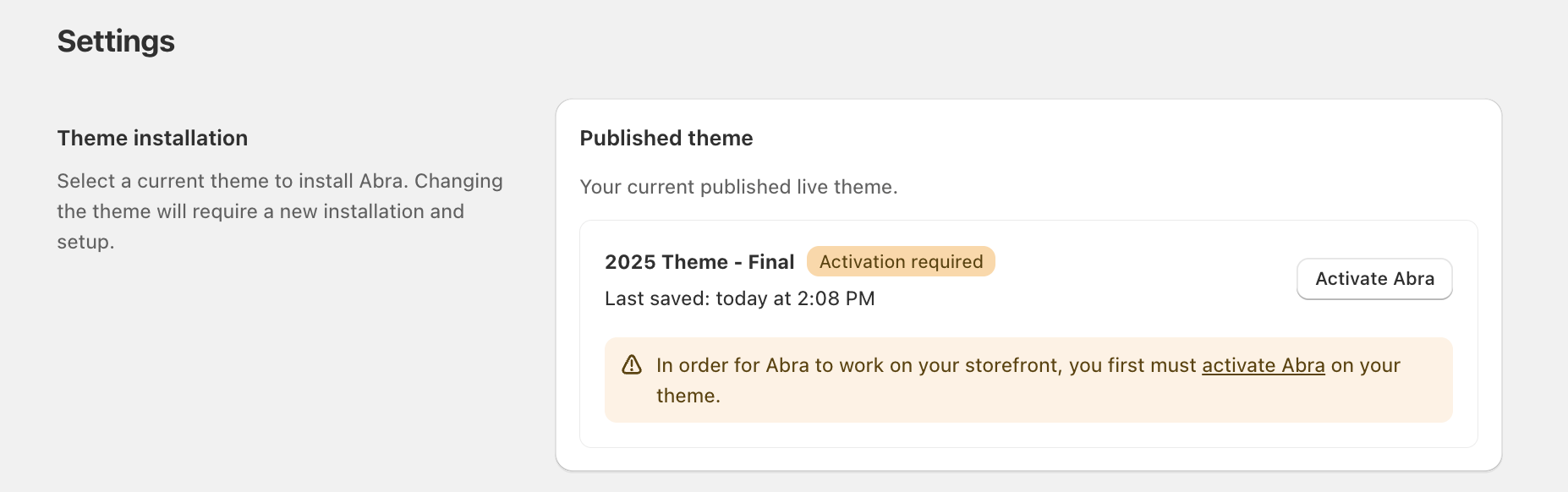
Task: Select the Theme installation section title
Action: 152,137
